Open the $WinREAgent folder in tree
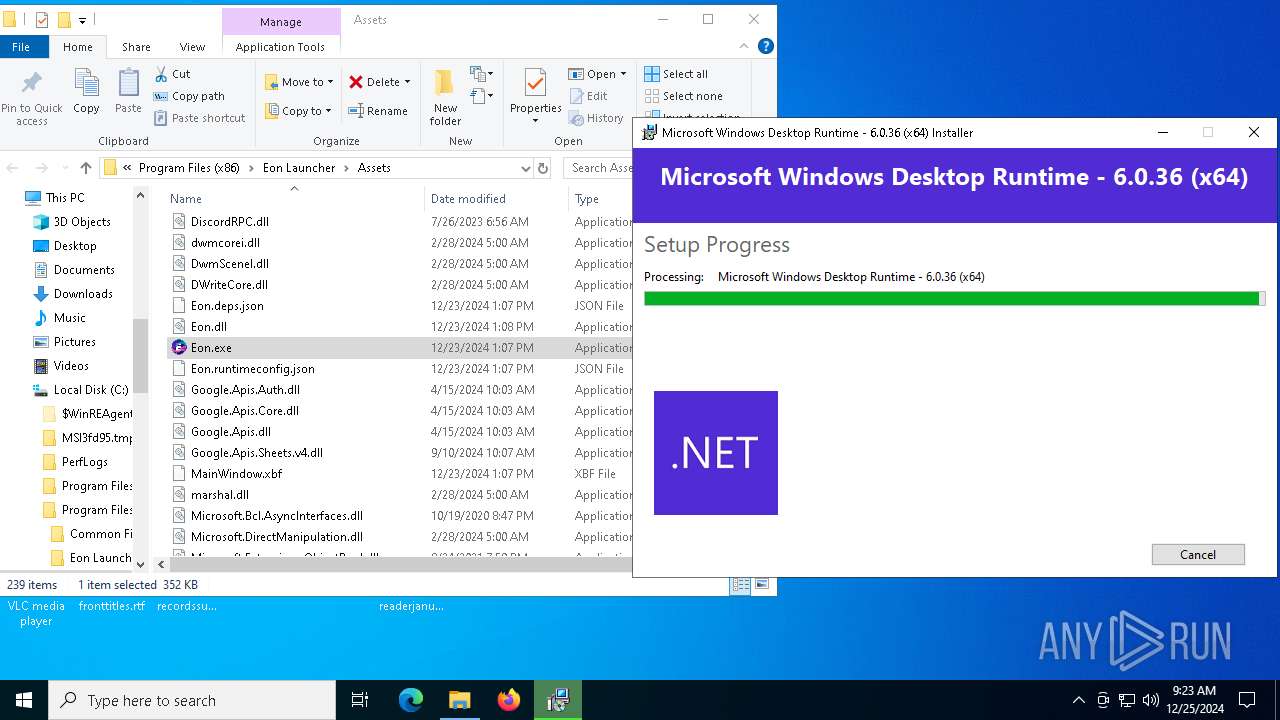The height and width of the screenshot is (720, 1280). coord(96,414)
